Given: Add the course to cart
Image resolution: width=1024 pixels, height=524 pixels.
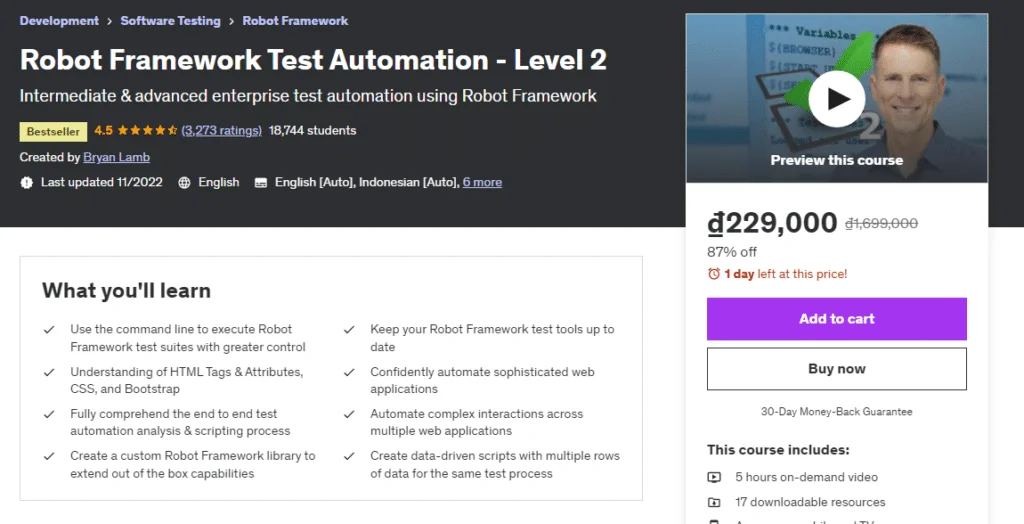Looking at the screenshot, I should [x=836, y=319].
